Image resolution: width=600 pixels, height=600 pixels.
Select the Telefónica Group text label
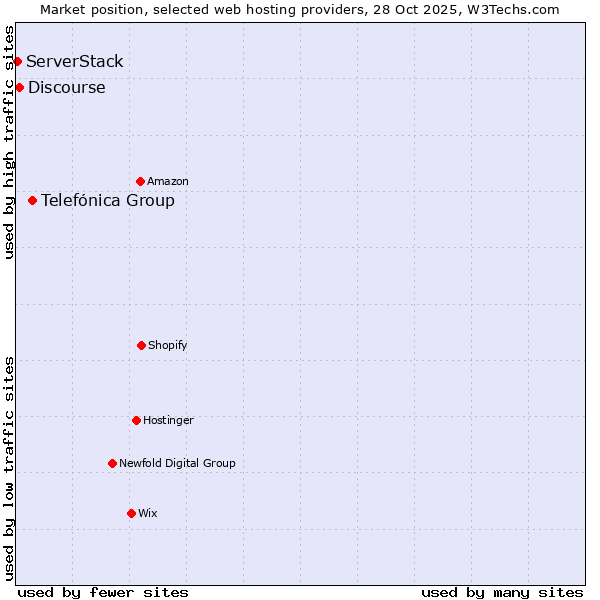pyautogui.click(x=108, y=201)
